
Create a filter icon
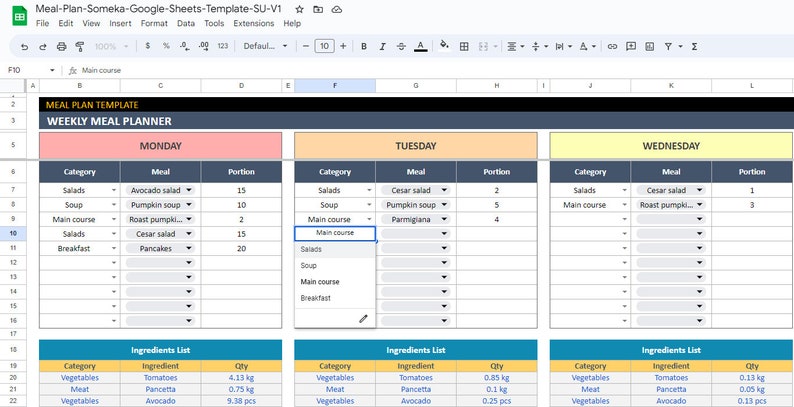click(668, 47)
